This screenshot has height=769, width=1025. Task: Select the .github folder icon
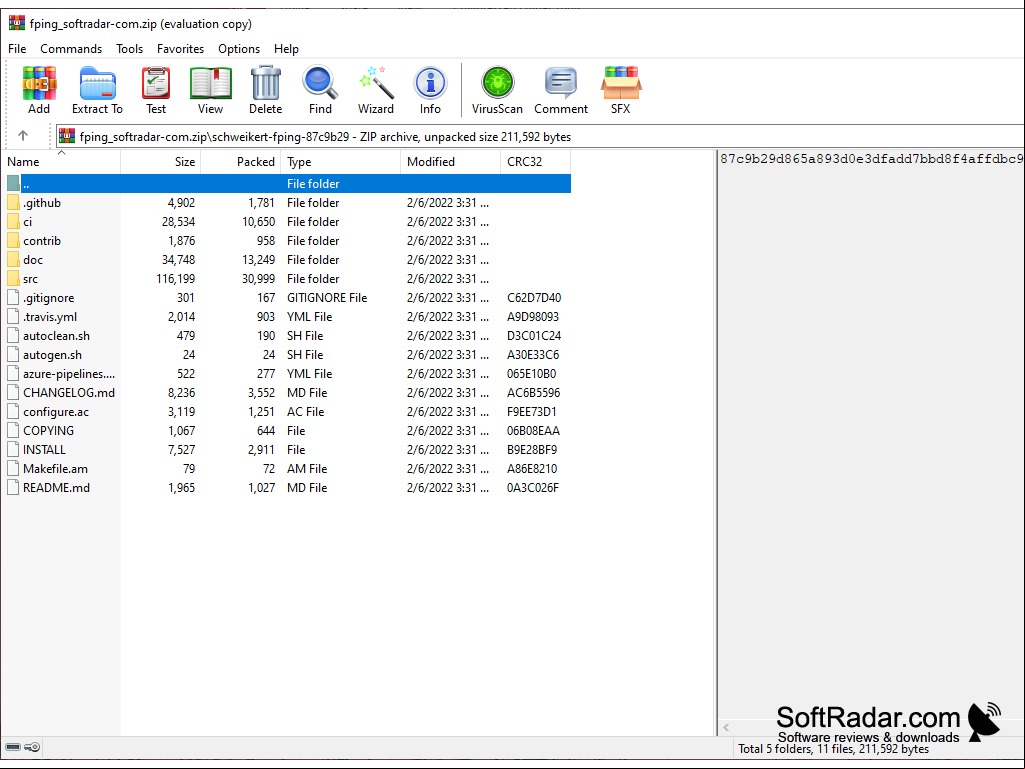[13, 203]
